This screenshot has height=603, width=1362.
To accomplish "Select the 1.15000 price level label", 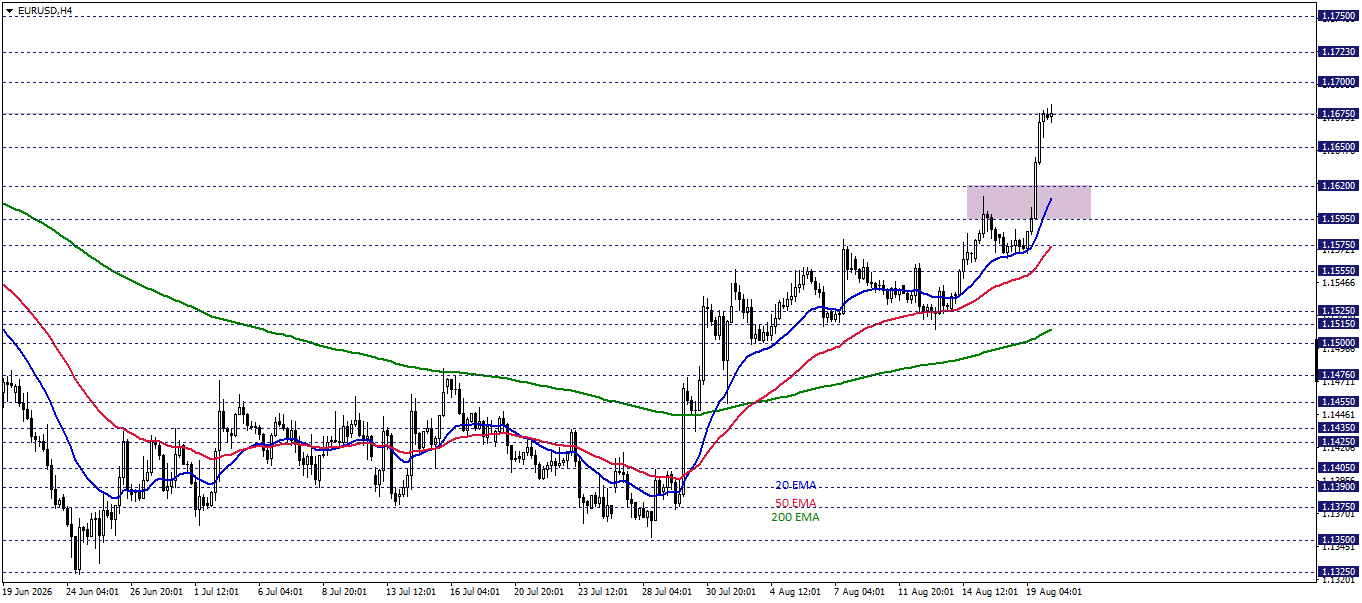I will tap(1338, 342).
